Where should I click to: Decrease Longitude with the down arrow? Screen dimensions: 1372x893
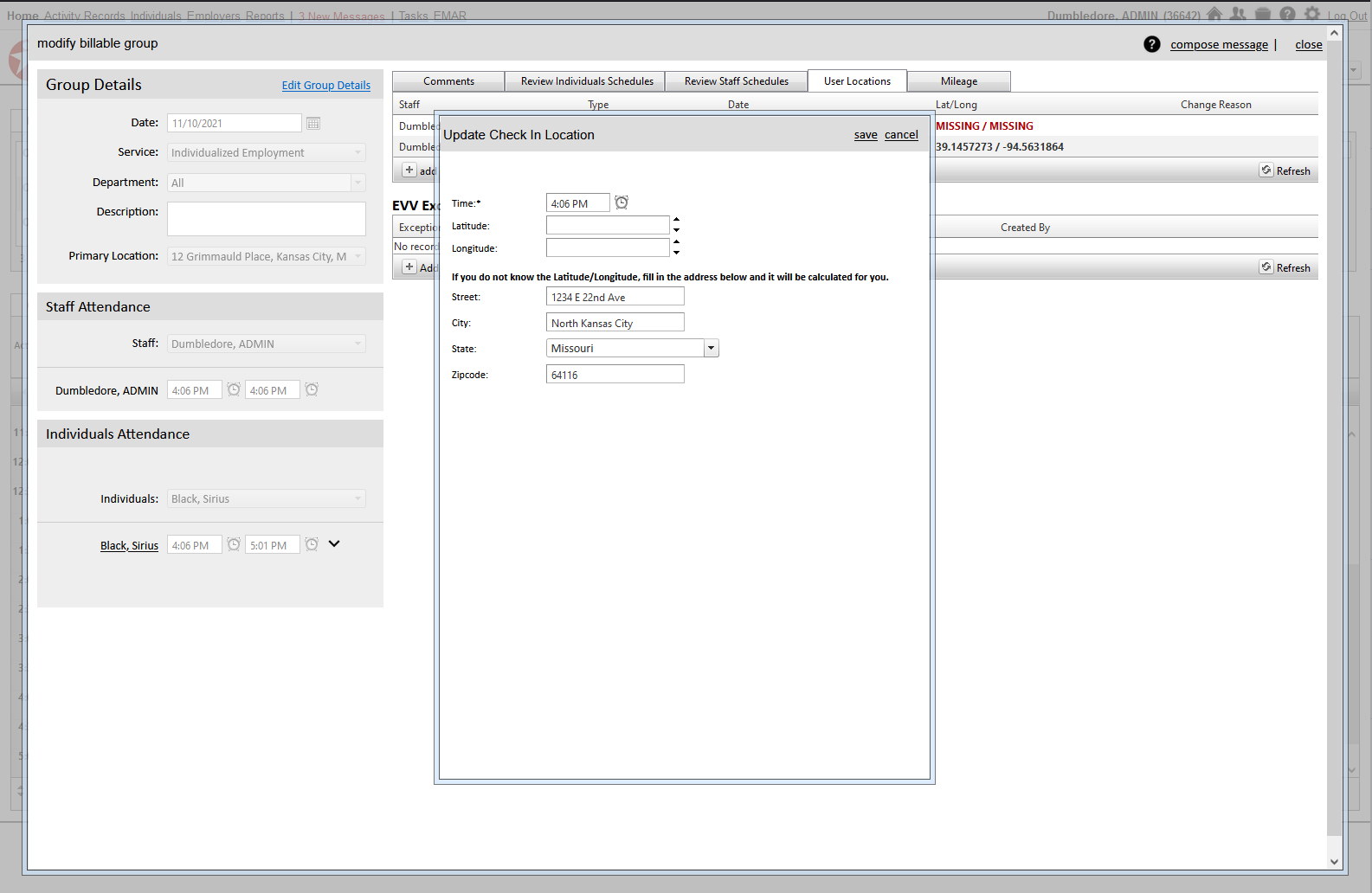point(676,253)
